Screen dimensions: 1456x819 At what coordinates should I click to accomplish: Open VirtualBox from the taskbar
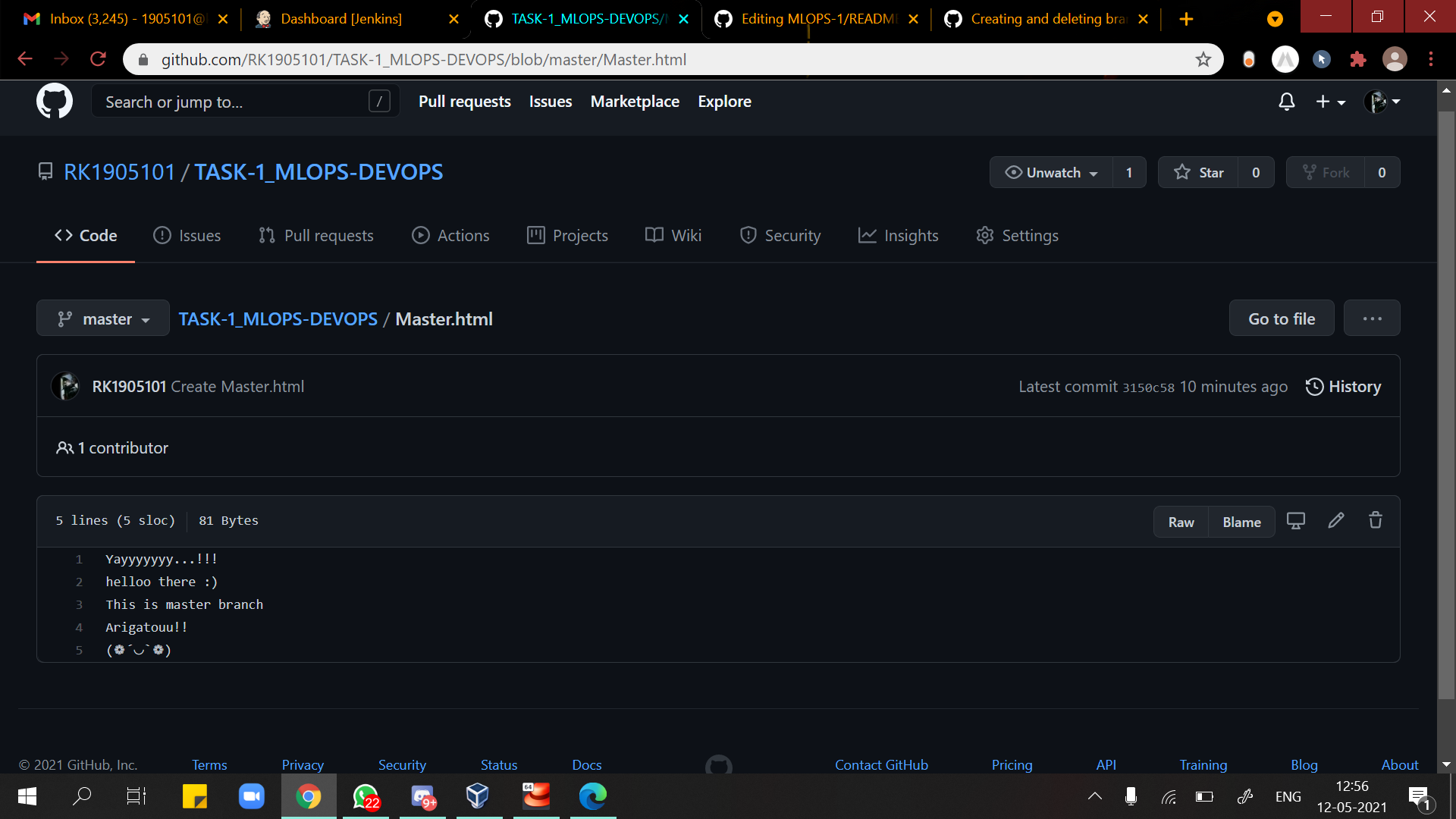point(477,796)
